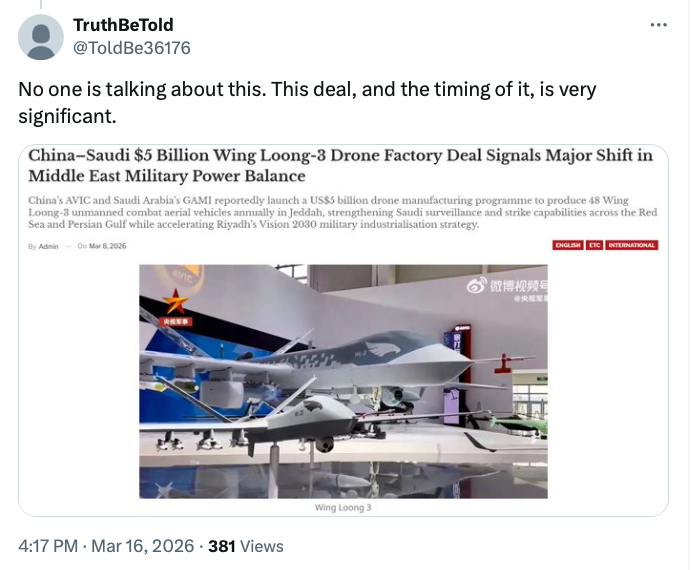
Task: Open the China–Saudi drone deal headline
Action: 340,165
